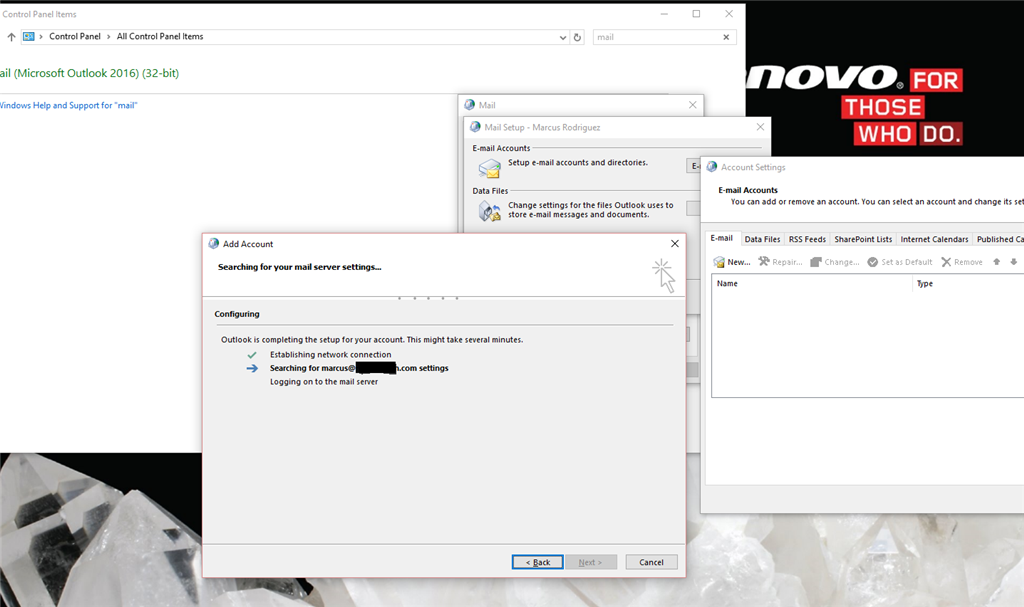Open Mail (Microsoft Outlook 2016) item

[89, 73]
